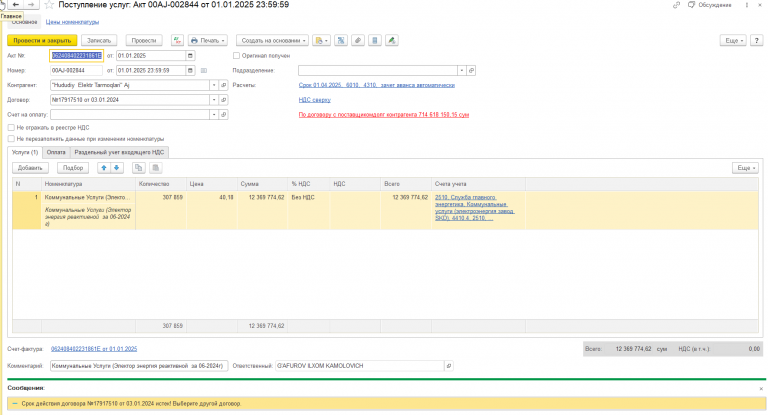
Task: Expand the Счет на оплату dropdown
Action: [214, 115]
